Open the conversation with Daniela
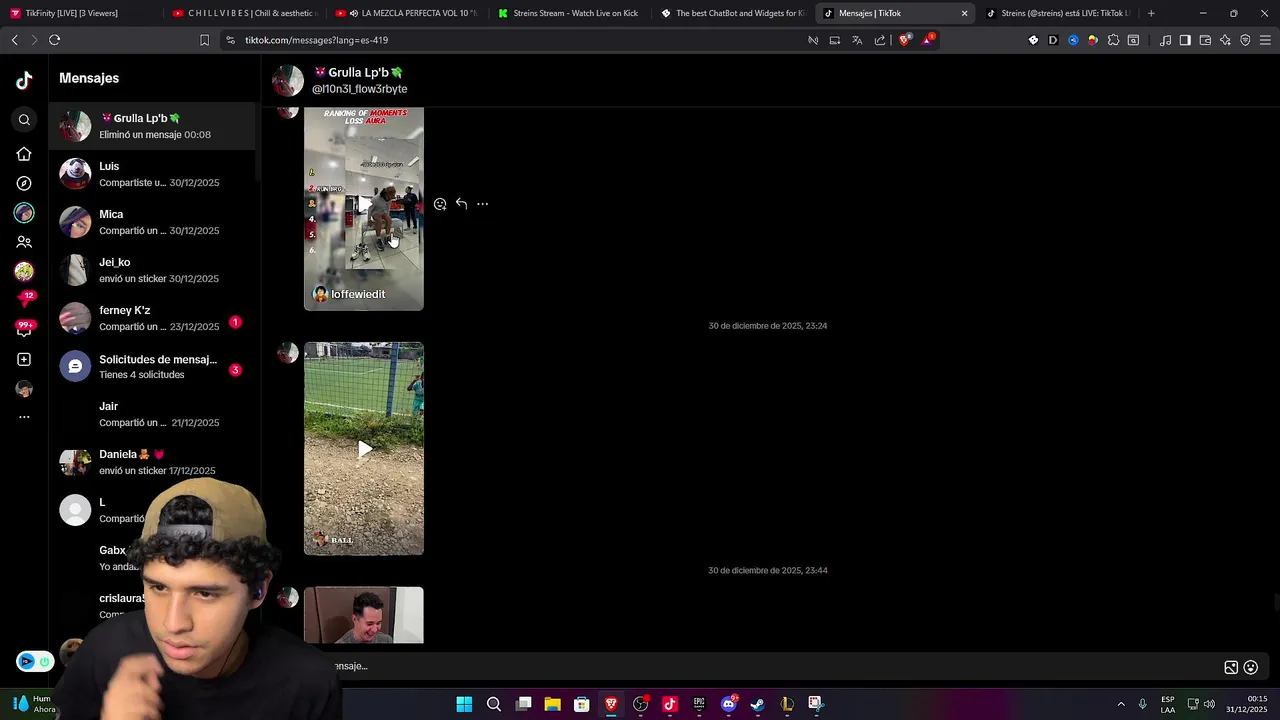This screenshot has width=1280, height=720. point(152,462)
